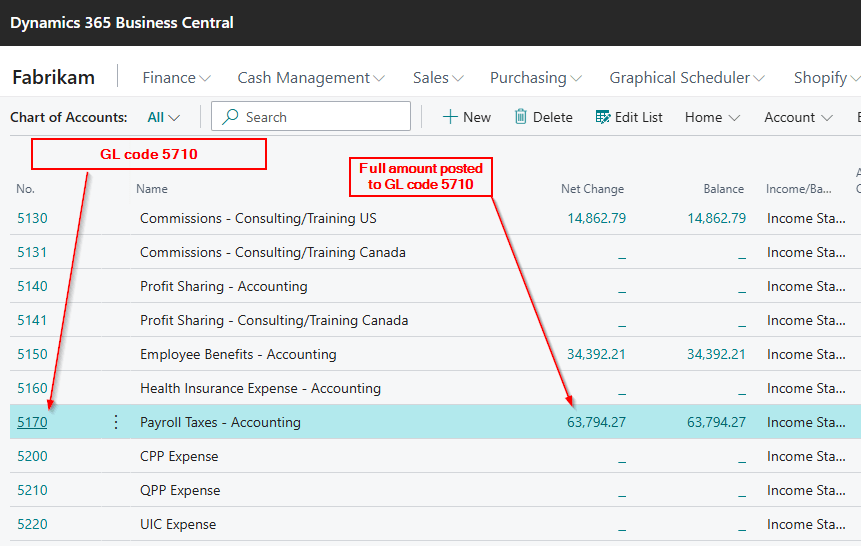Open the All views filter dropdown
Viewport: 861px width, 546px height.
click(164, 117)
